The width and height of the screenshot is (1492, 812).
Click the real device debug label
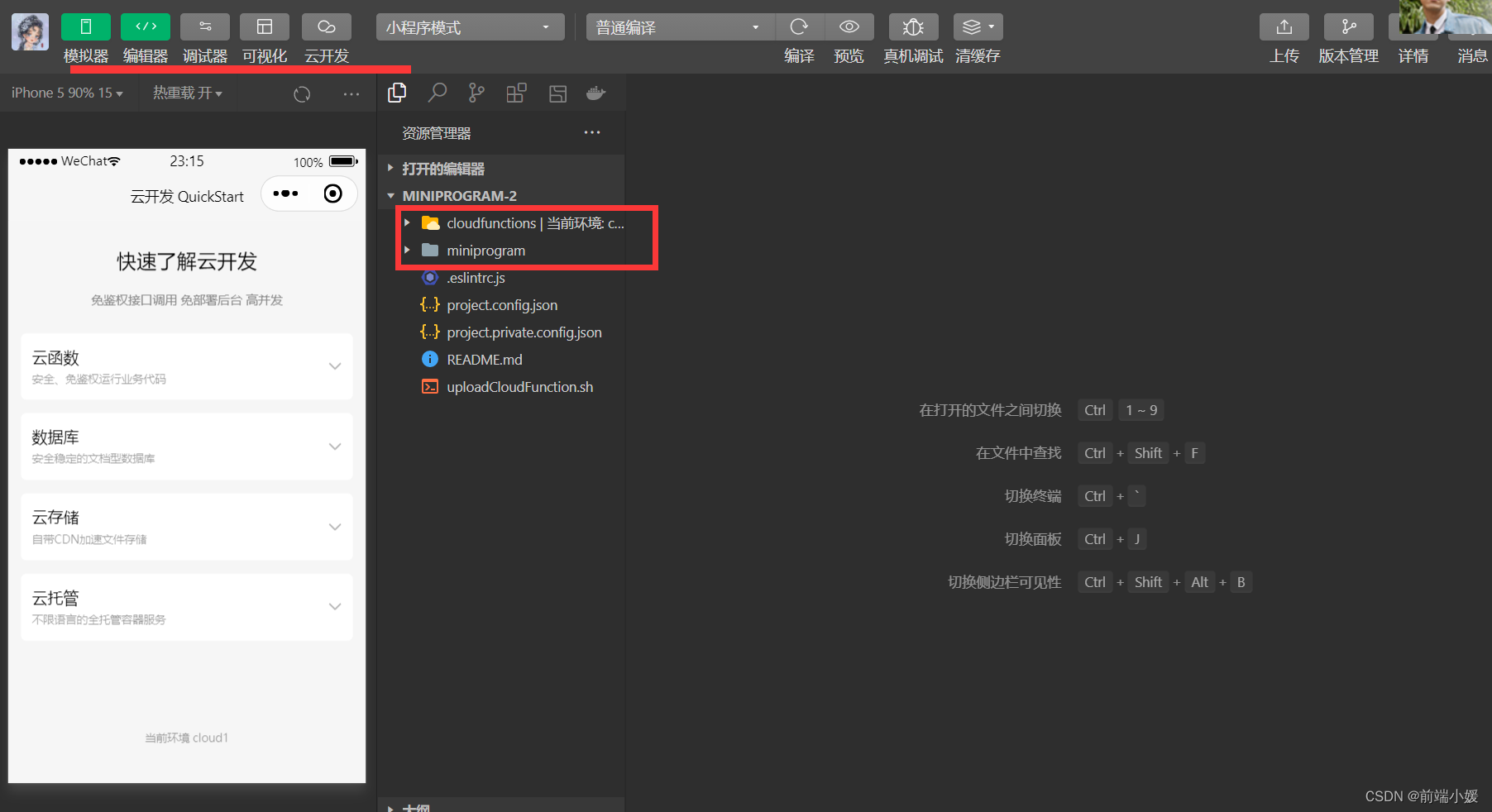coord(913,56)
